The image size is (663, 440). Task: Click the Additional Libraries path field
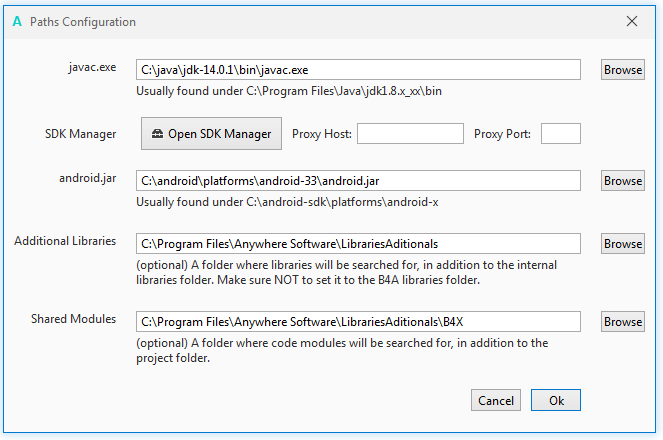pyautogui.click(x=357, y=244)
